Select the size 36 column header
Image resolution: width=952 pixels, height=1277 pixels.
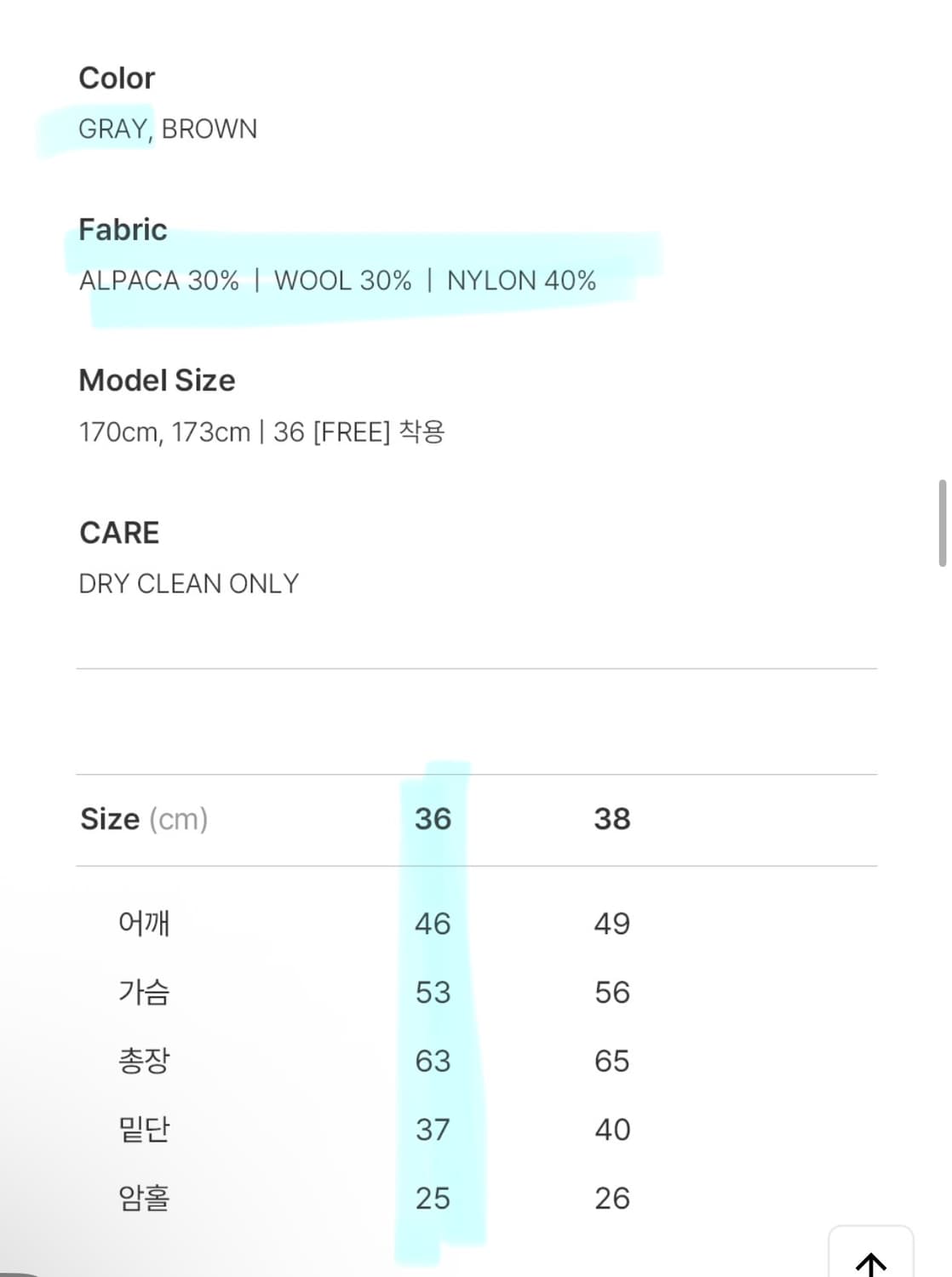click(x=433, y=819)
